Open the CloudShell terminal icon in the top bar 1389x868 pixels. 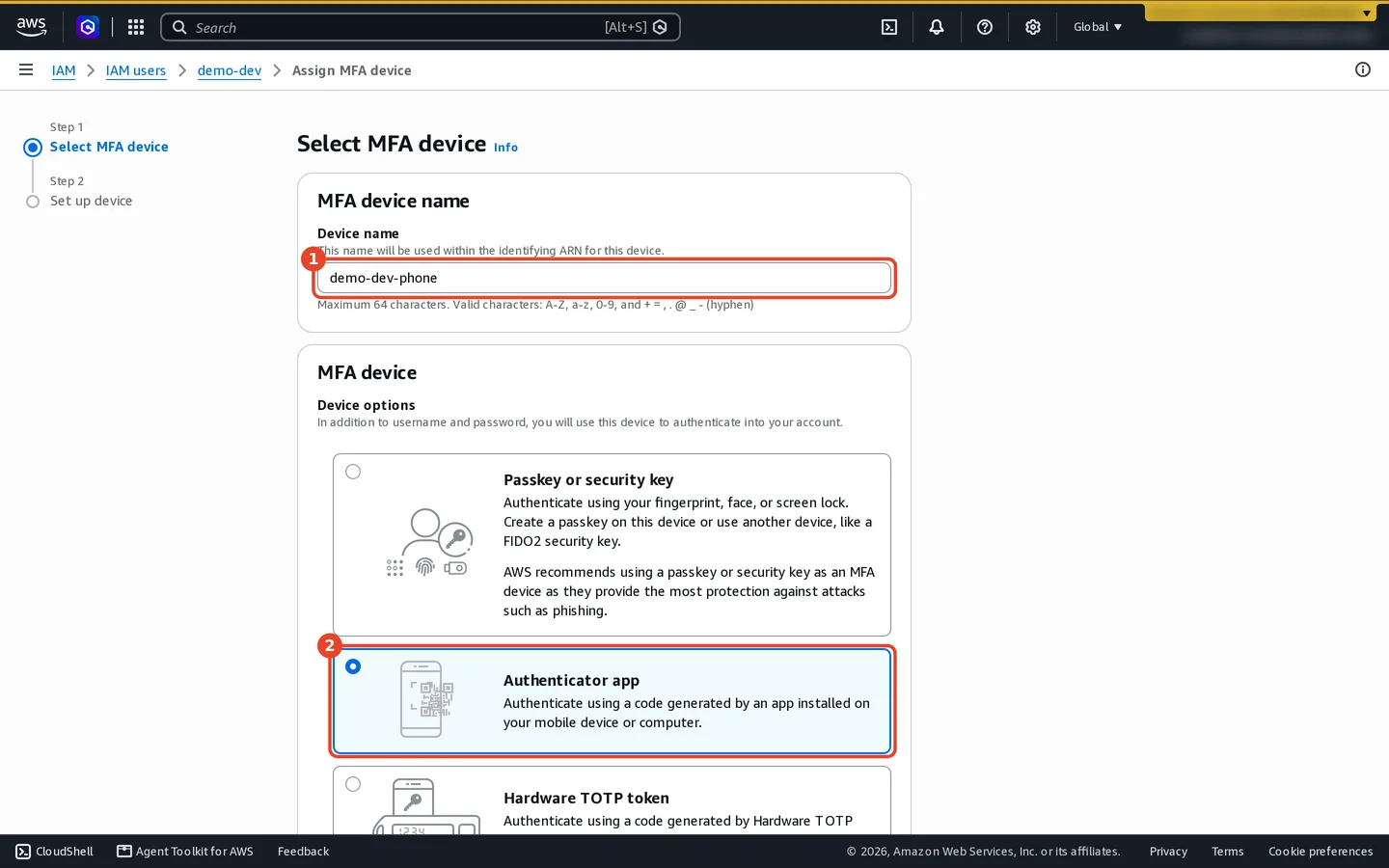click(x=889, y=27)
